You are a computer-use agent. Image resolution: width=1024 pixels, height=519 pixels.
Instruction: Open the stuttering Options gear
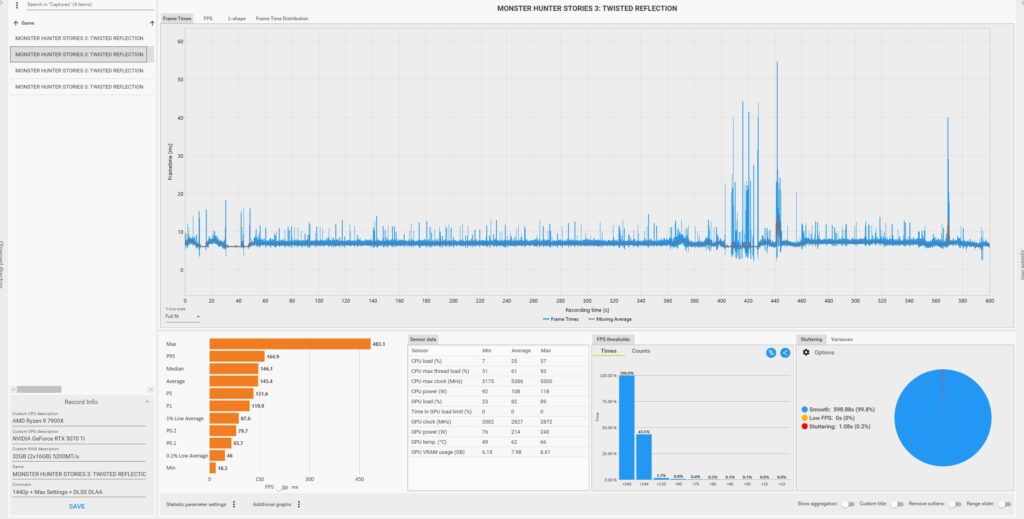click(x=806, y=353)
